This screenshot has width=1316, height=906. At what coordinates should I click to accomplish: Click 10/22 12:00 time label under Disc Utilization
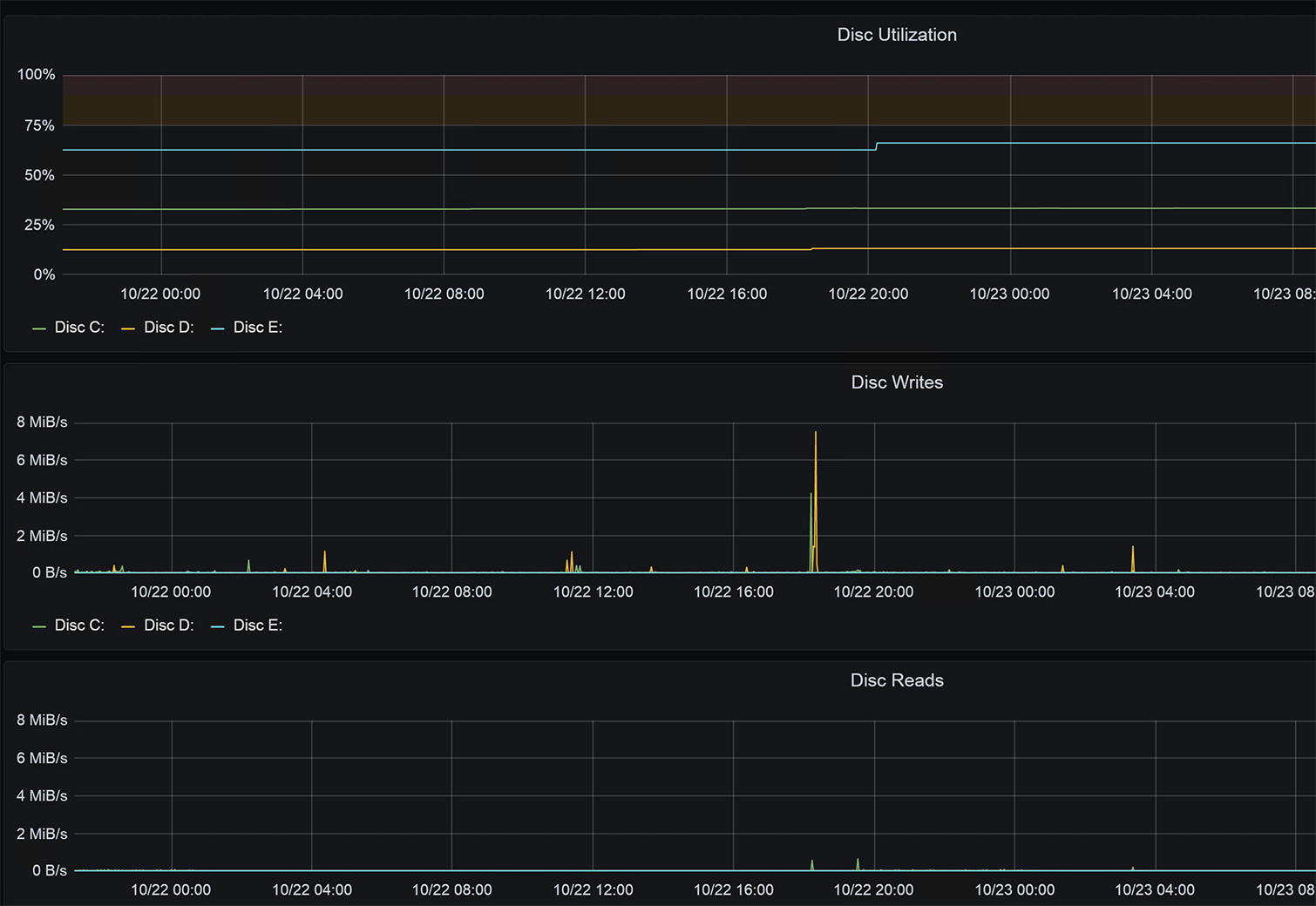point(586,294)
